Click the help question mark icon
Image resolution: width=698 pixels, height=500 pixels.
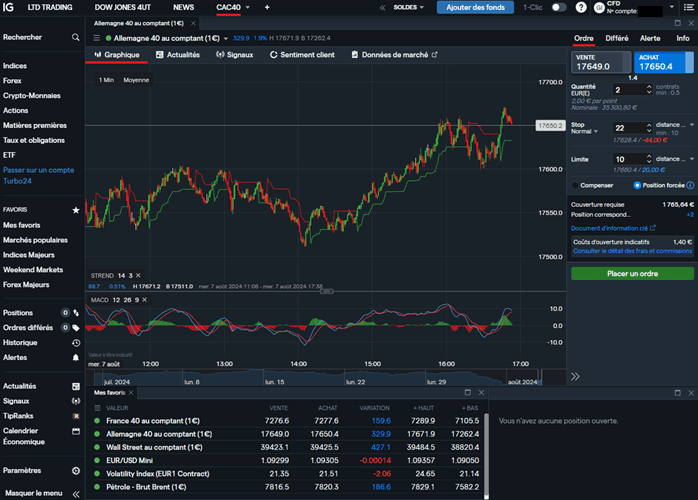coord(581,7)
